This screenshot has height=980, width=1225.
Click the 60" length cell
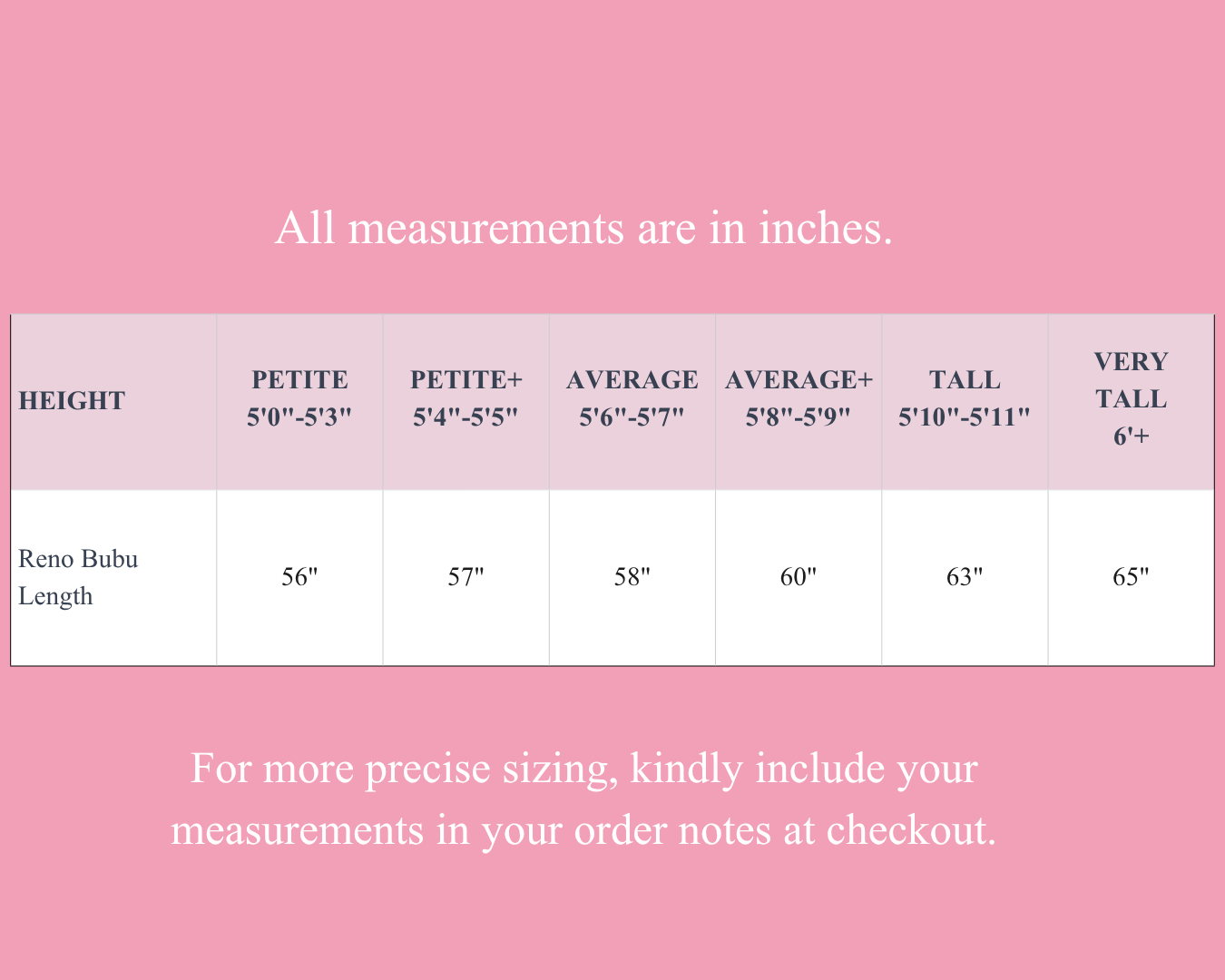(798, 577)
